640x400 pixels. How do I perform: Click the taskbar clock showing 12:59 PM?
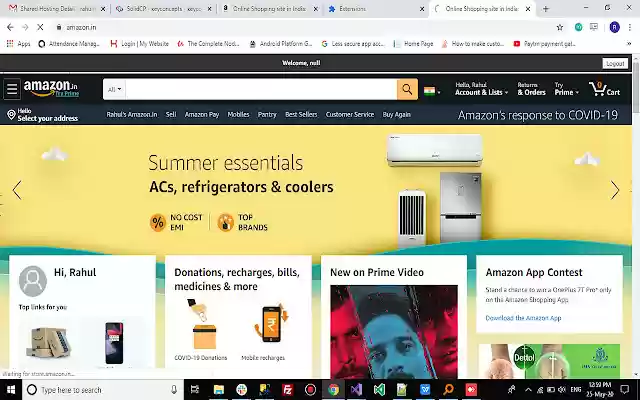click(x=600, y=390)
